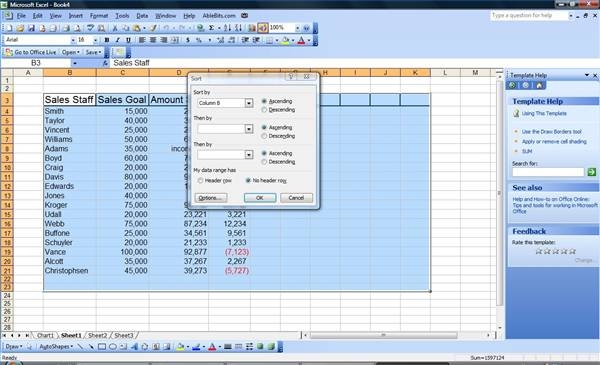Viewport: 600px width, 365px height.
Task: Click Home icon in Template Help pane
Action: click(x=539, y=85)
